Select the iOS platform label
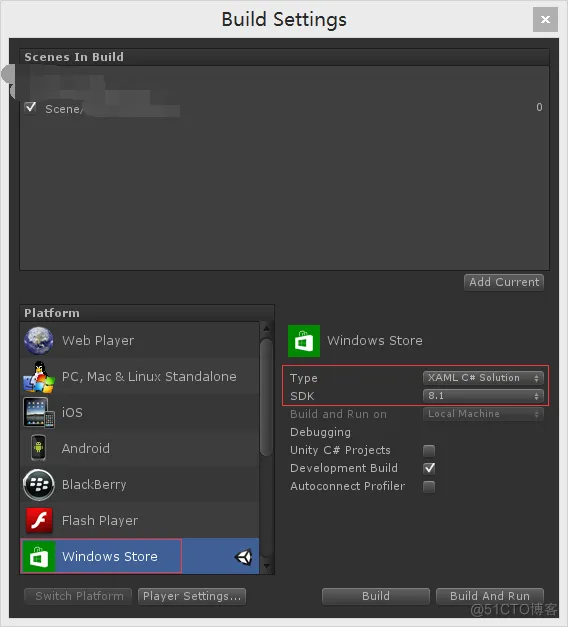 tap(72, 413)
